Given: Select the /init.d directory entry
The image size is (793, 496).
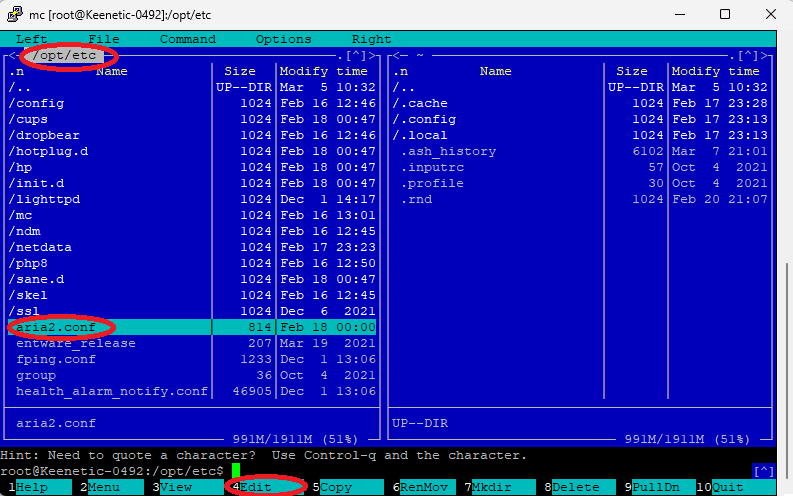Looking at the screenshot, I should point(40,183).
